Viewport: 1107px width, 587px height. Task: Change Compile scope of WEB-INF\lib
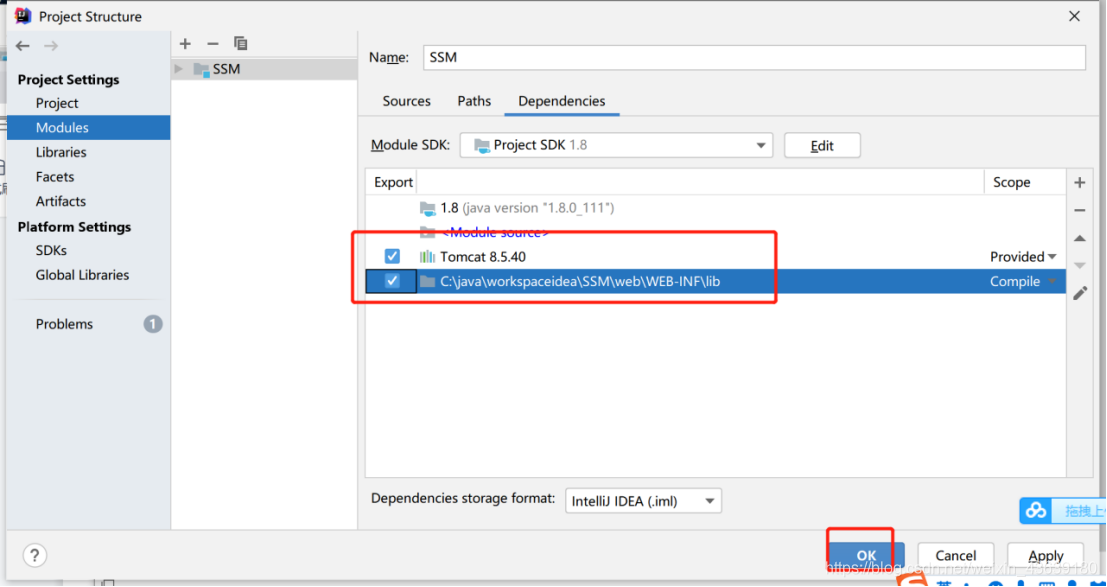click(1023, 281)
